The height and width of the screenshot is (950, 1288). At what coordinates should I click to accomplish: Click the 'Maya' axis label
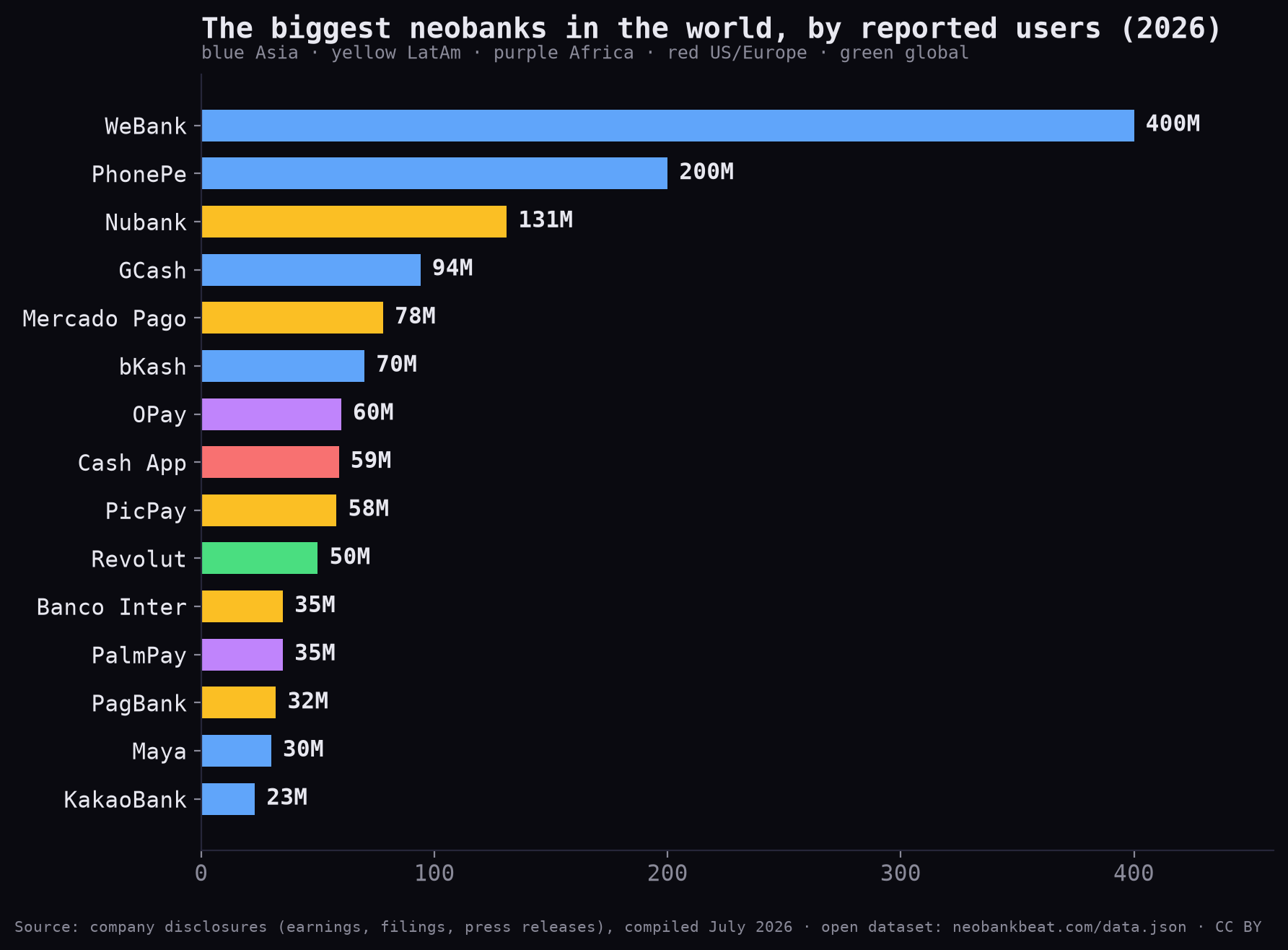pos(159,751)
